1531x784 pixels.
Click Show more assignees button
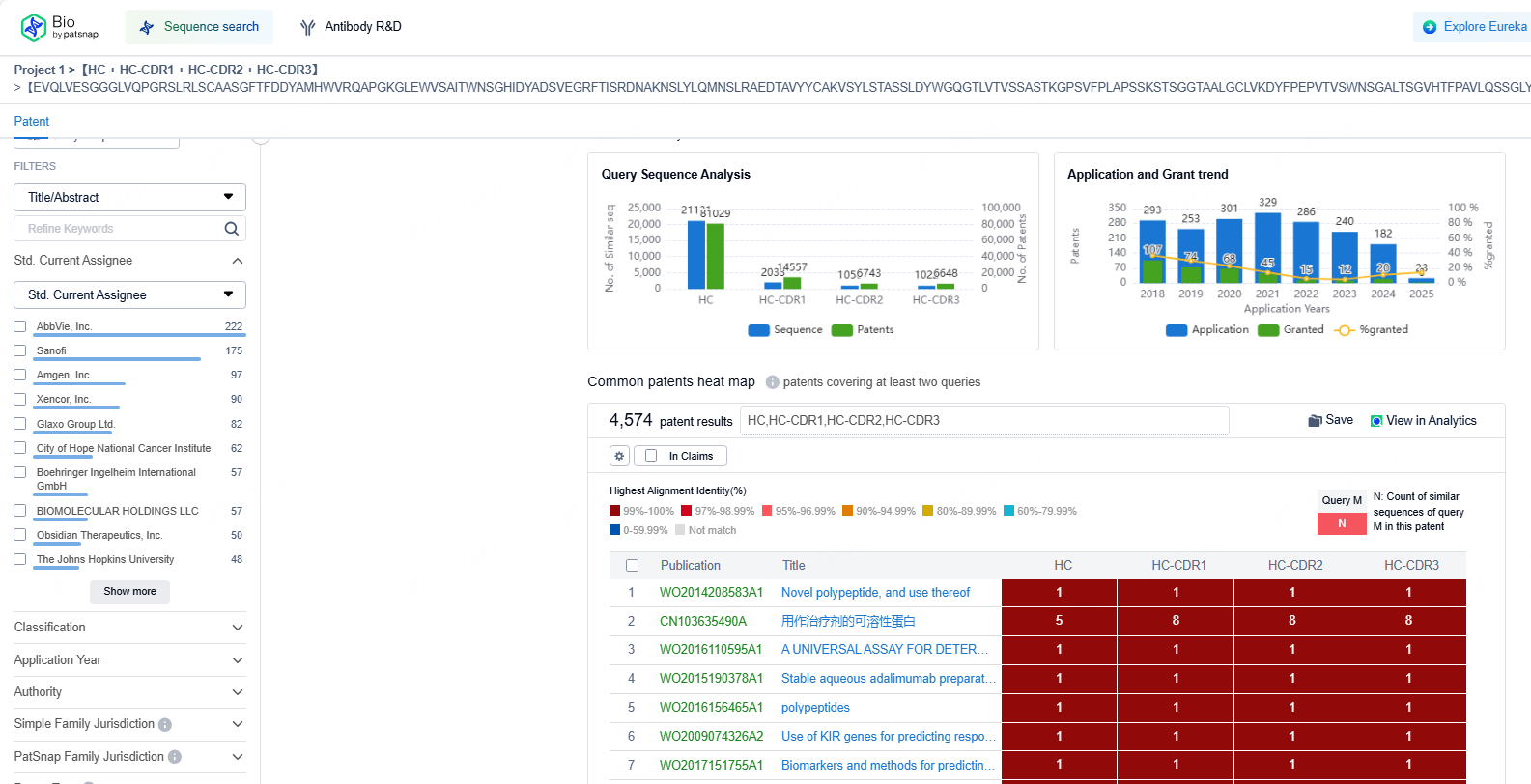[x=129, y=591]
